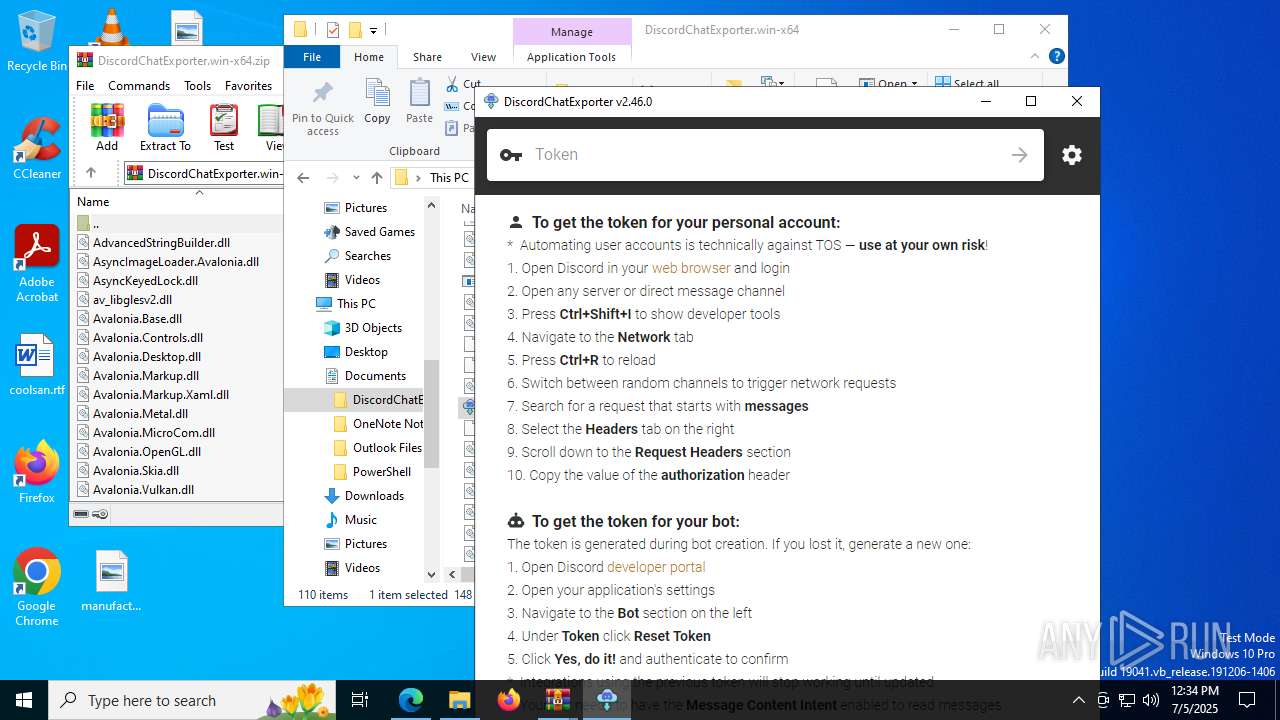Click WinRAR Extract To button

(x=165, y=128)
